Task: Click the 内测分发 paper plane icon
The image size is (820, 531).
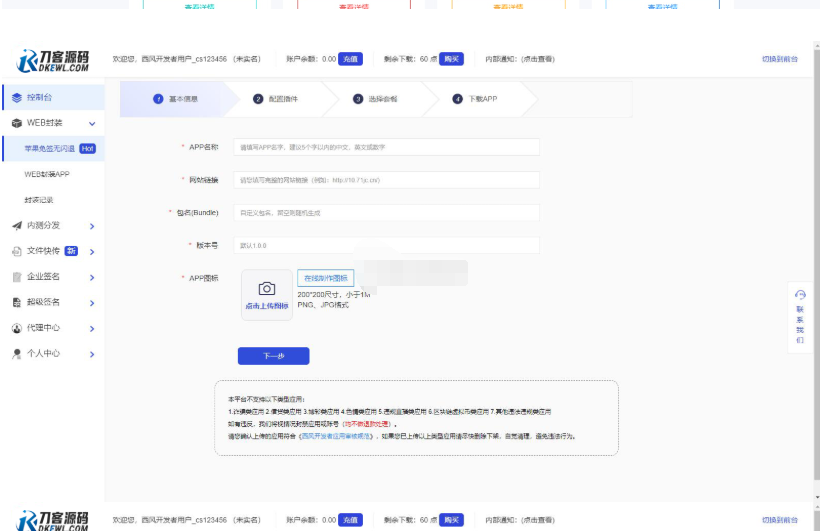Action: (17, 225)
